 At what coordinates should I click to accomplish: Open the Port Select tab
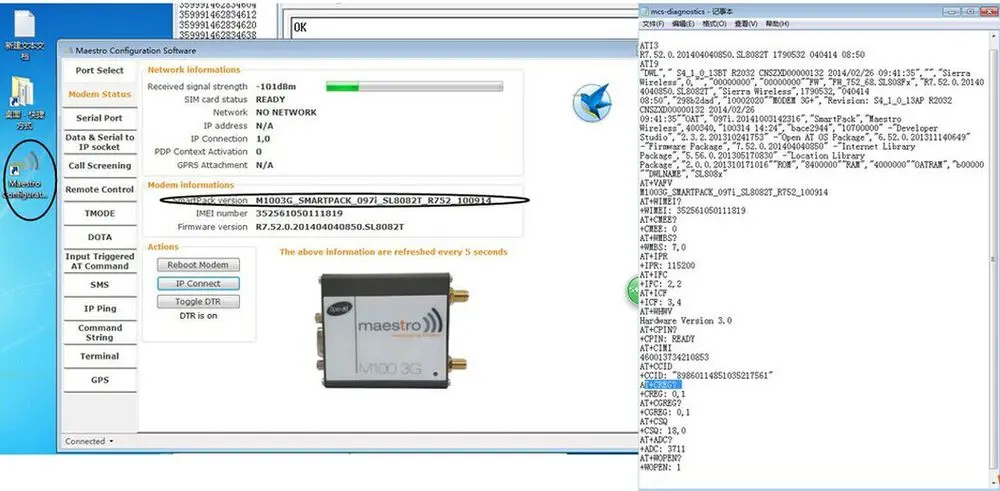[x=99, y=70]
